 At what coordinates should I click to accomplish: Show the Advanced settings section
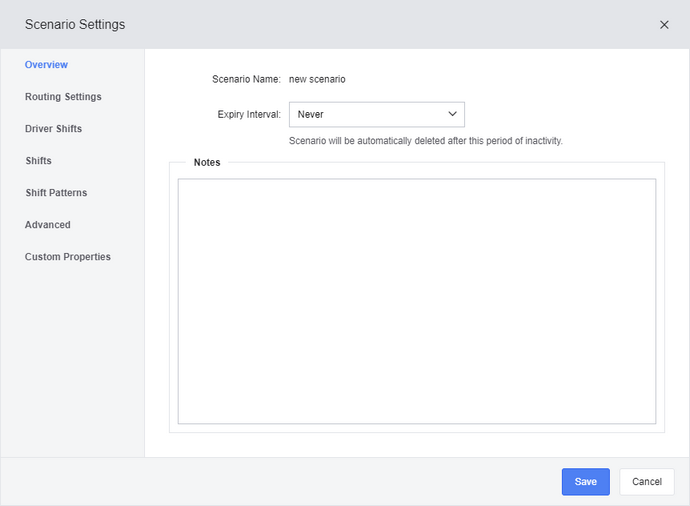point(48,225)
